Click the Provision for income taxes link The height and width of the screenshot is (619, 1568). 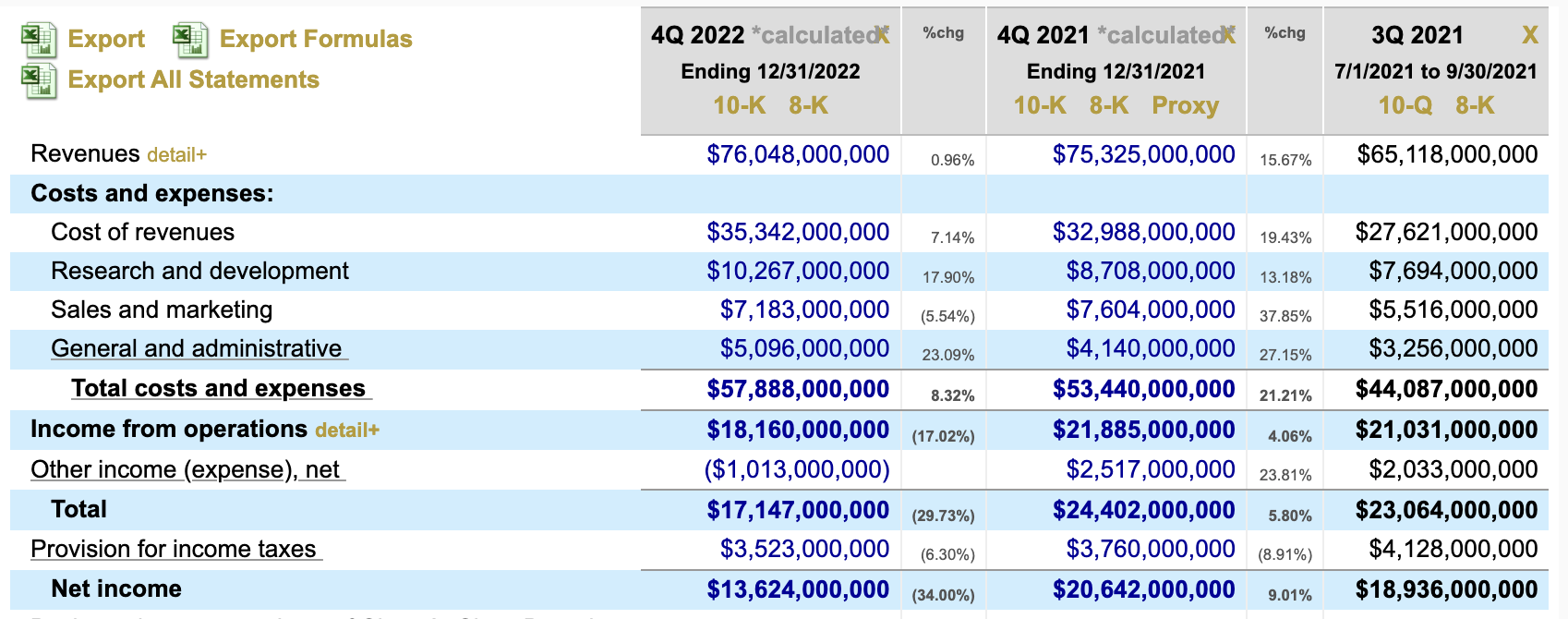[x=174, y=549]
